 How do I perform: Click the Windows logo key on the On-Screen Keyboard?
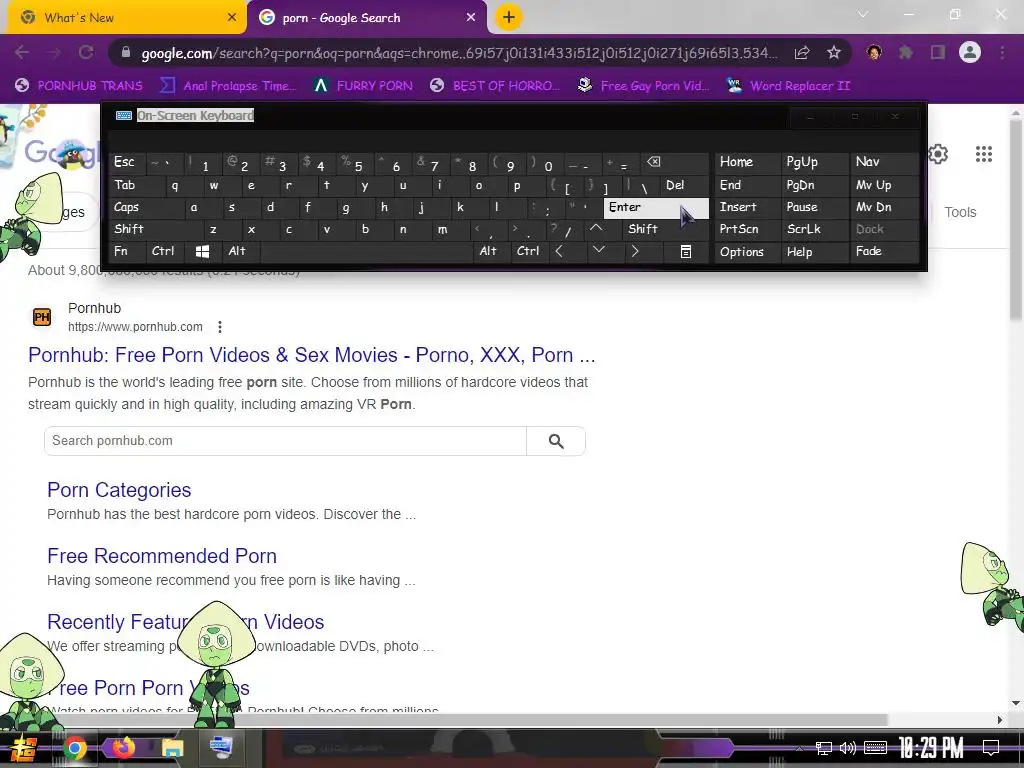[202, 251]
